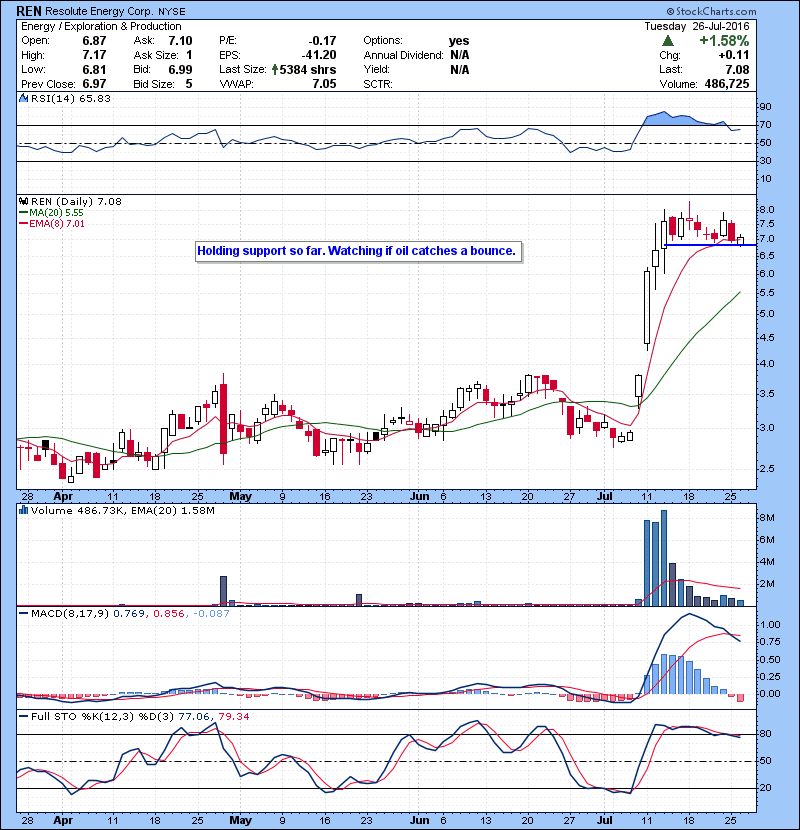The image size is (800, 830).
Task: Click the large red candle in late April
Action: click(223, 419)
